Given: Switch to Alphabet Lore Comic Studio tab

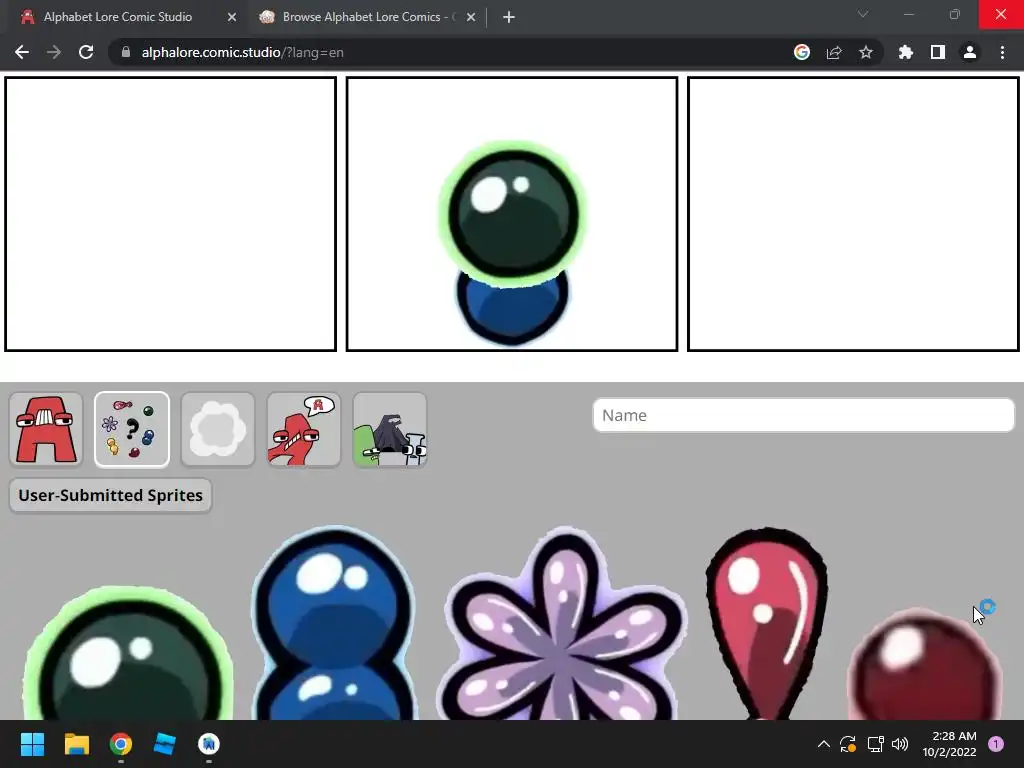Looking at the screenshot, I should 118,17.
